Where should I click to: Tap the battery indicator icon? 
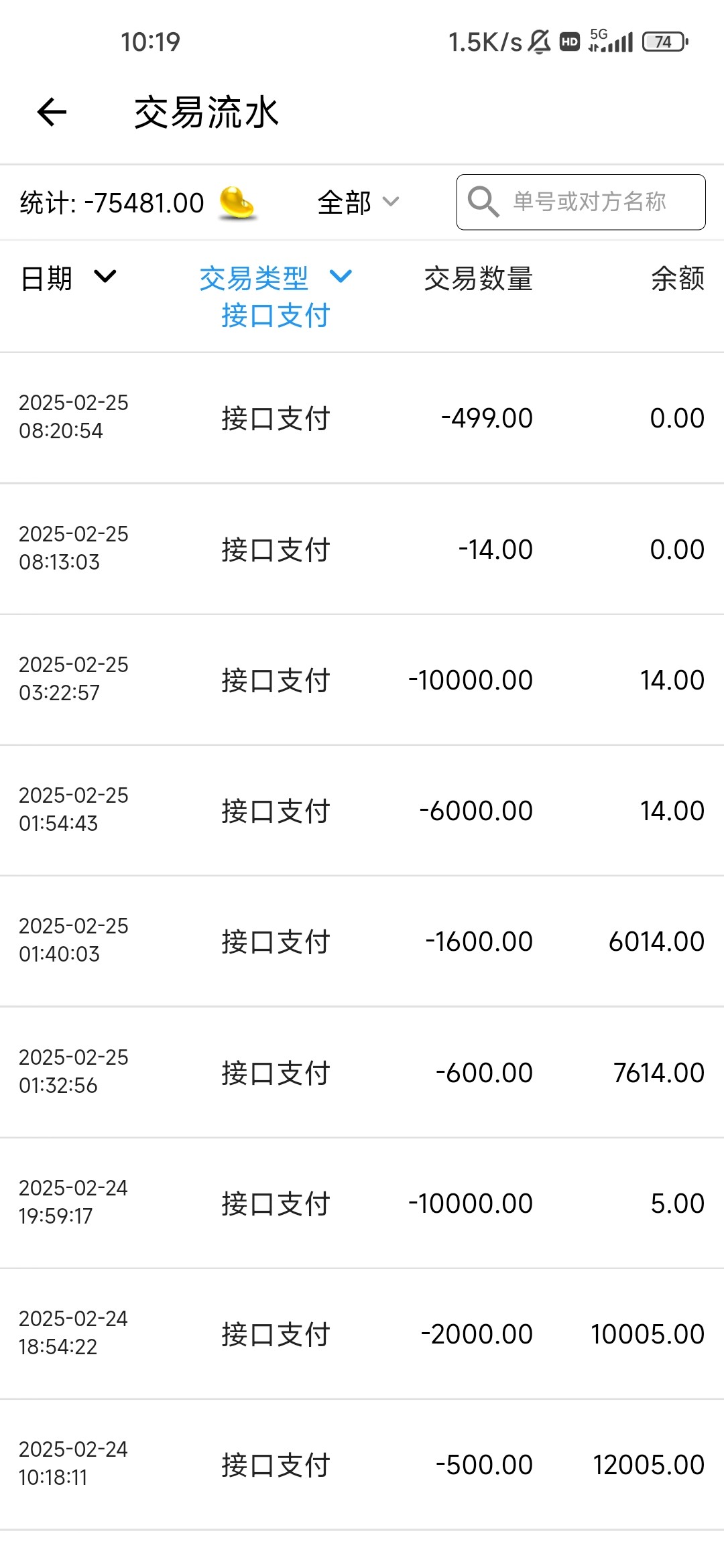coord(665,42)
